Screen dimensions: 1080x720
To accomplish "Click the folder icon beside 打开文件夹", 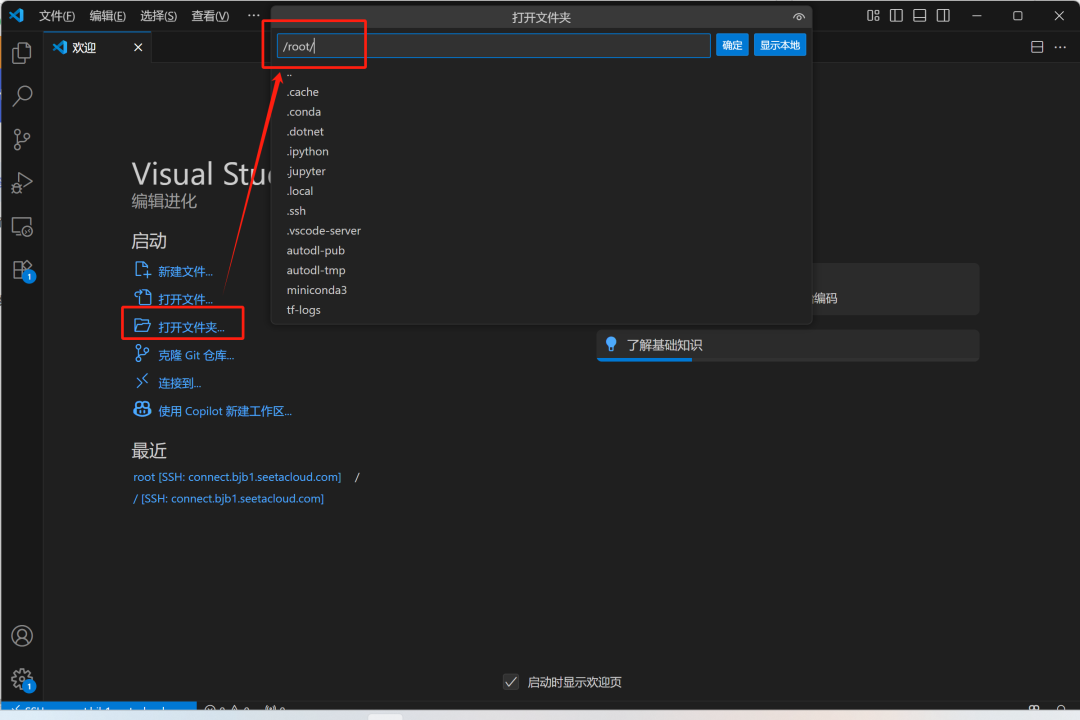I will tap(143, 325).
